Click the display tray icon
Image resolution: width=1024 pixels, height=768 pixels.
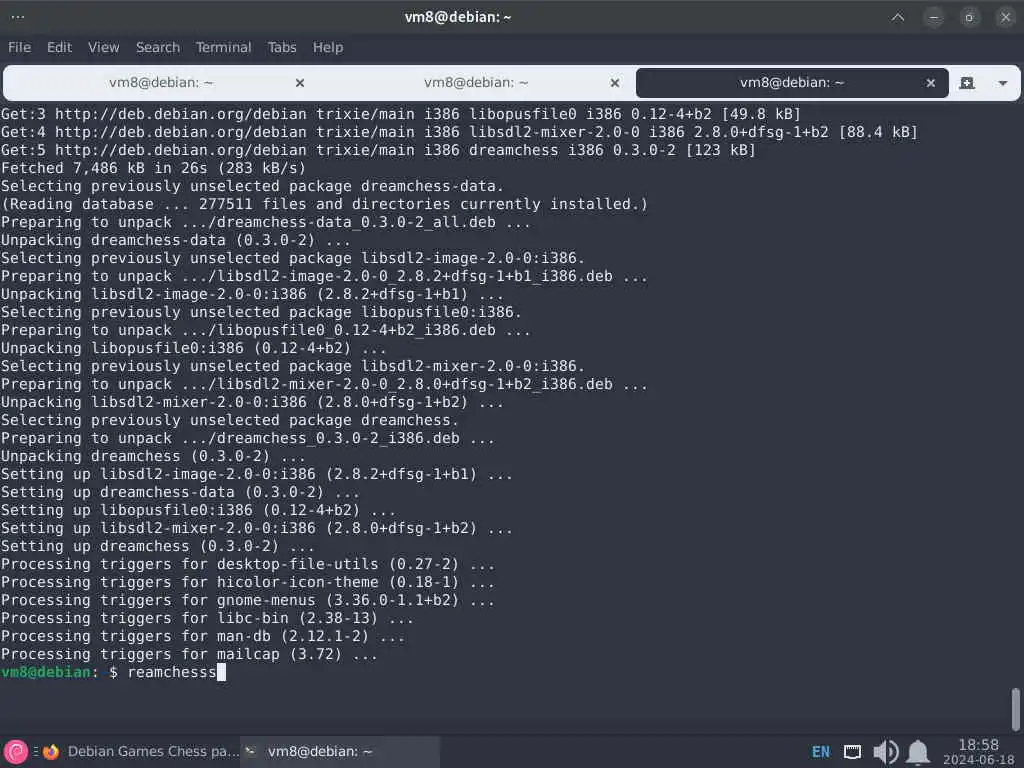pos(852,752)
